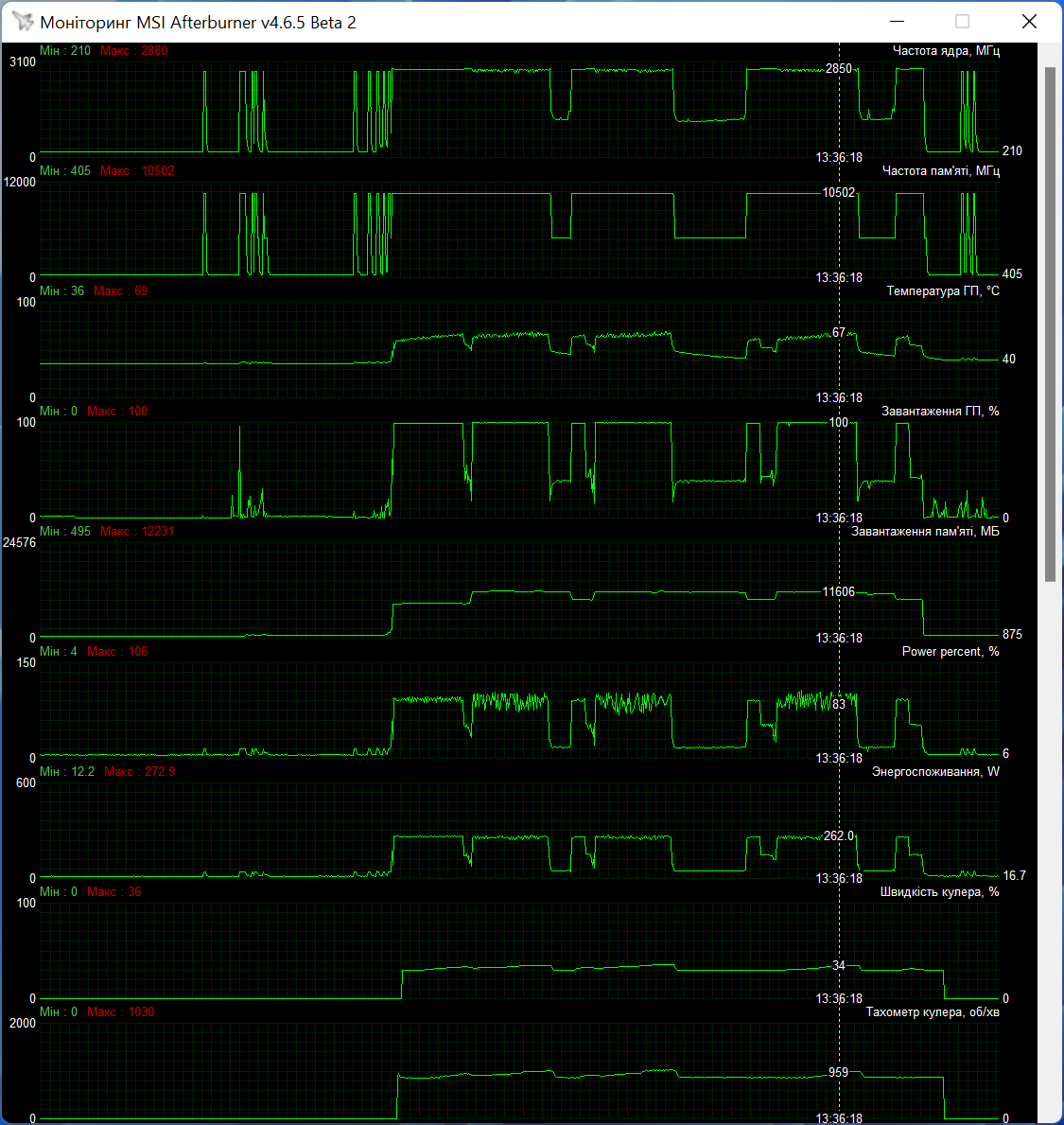The image size is (1064, 1125).
Task: Click the 67 marker value on temperature graph
Action: (x=838, y=333)
